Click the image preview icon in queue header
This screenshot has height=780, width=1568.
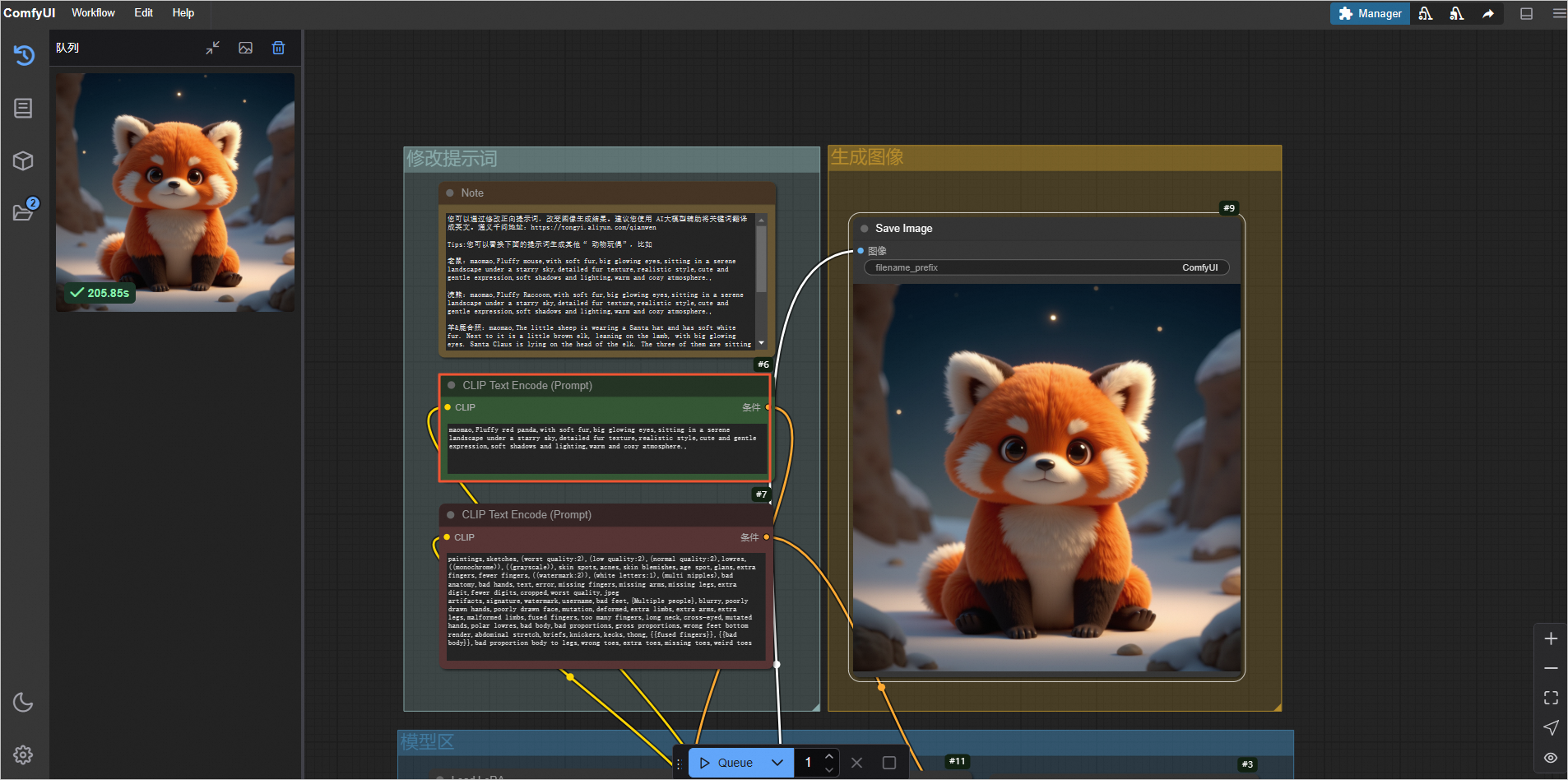click(x=245, y=48)
